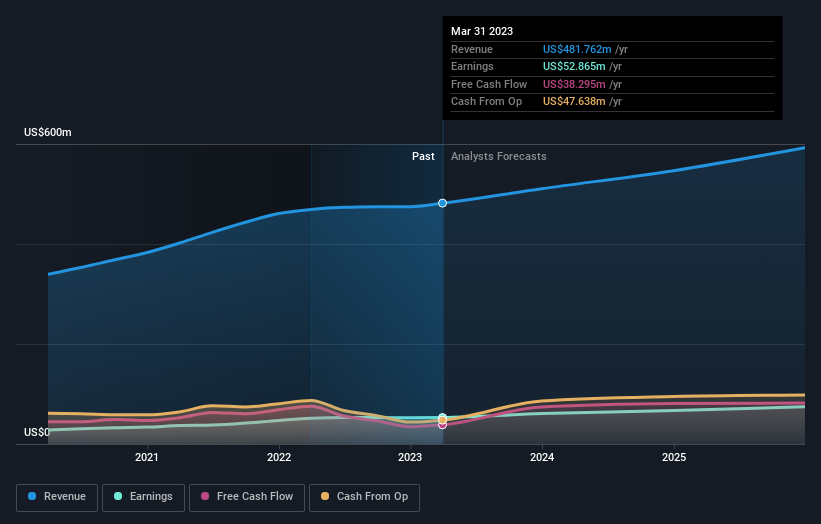Click the 2024 axis label

(542, 457)
